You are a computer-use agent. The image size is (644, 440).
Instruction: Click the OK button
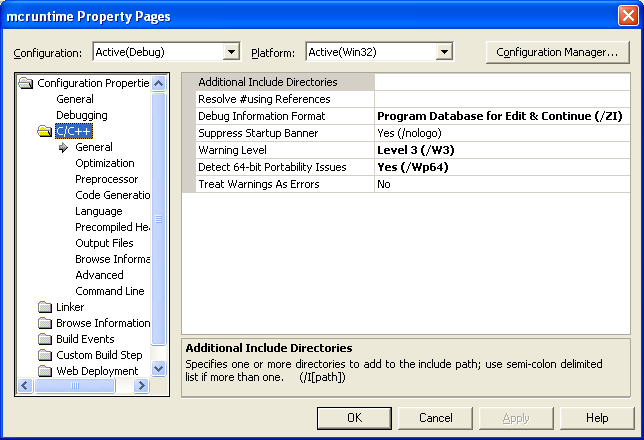354,417
